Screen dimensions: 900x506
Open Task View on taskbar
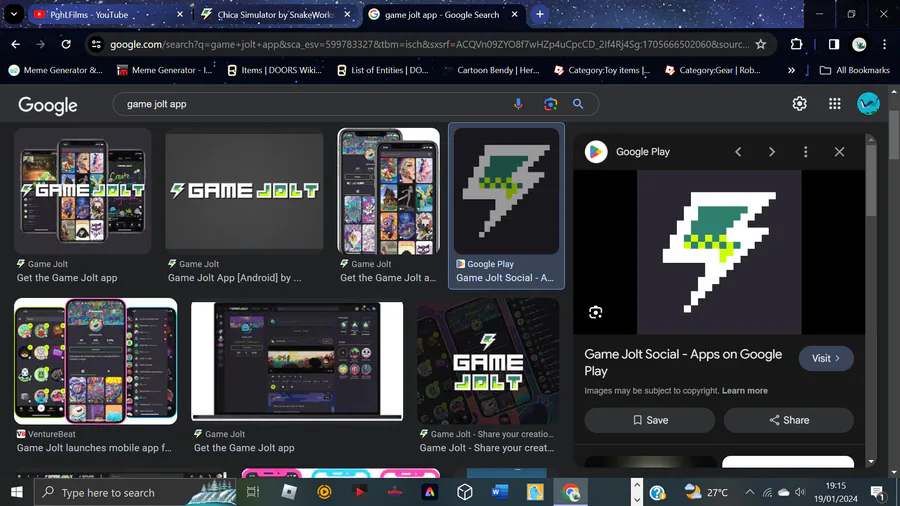tap(253, 492)
